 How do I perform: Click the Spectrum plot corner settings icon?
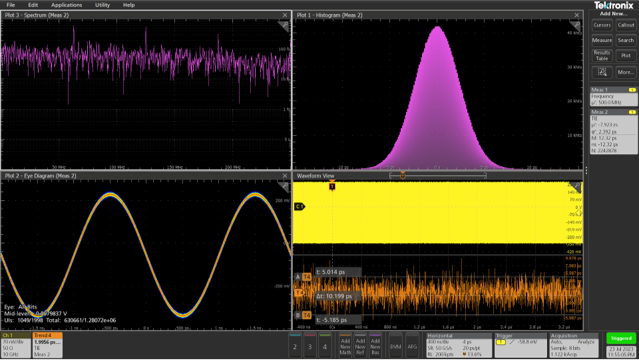[x=284, y=27]
